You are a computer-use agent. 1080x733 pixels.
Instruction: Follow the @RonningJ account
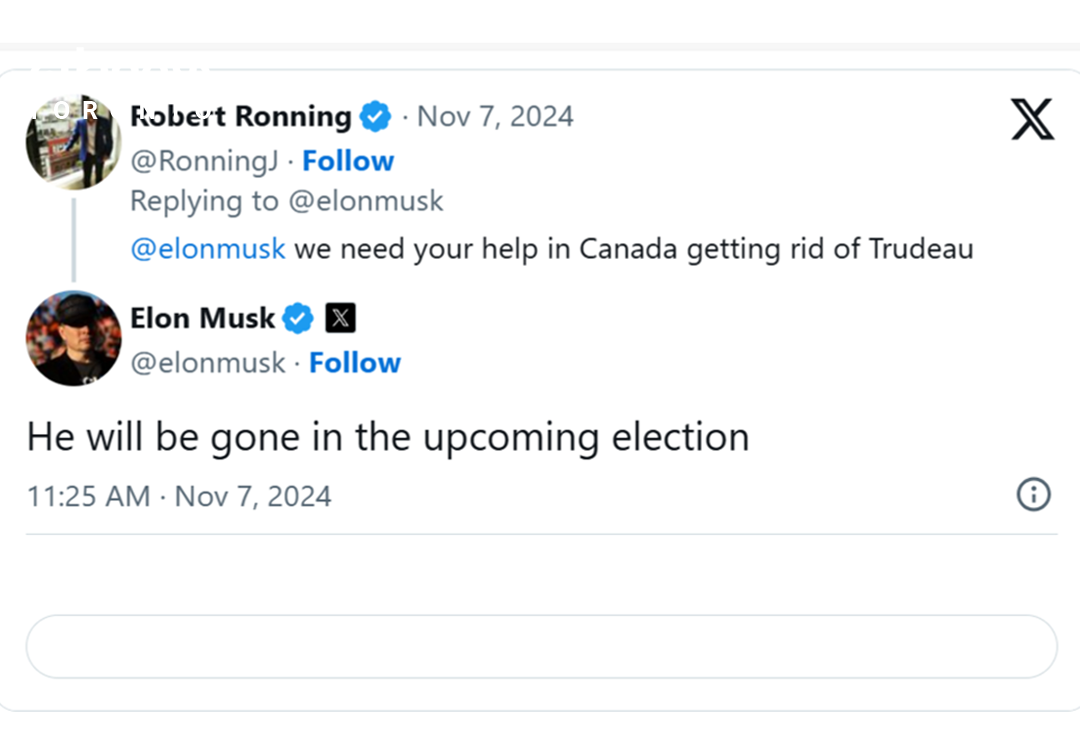(x=348, y=161)
